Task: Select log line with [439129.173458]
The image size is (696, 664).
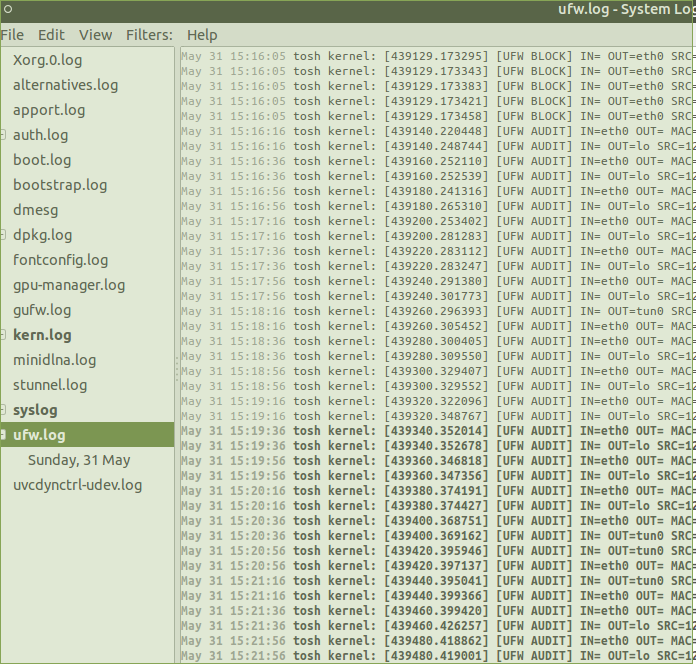Action: point(438,116)
